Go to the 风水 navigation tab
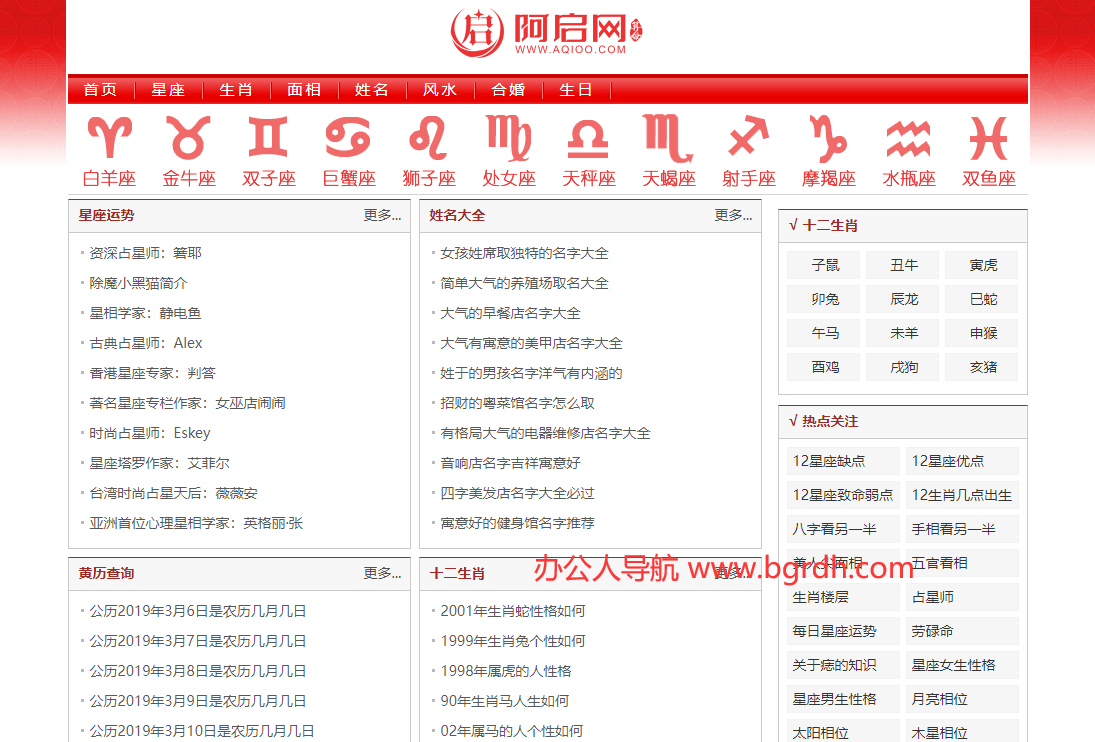The width and height of the screenshot is (1095, 742). 440,89
